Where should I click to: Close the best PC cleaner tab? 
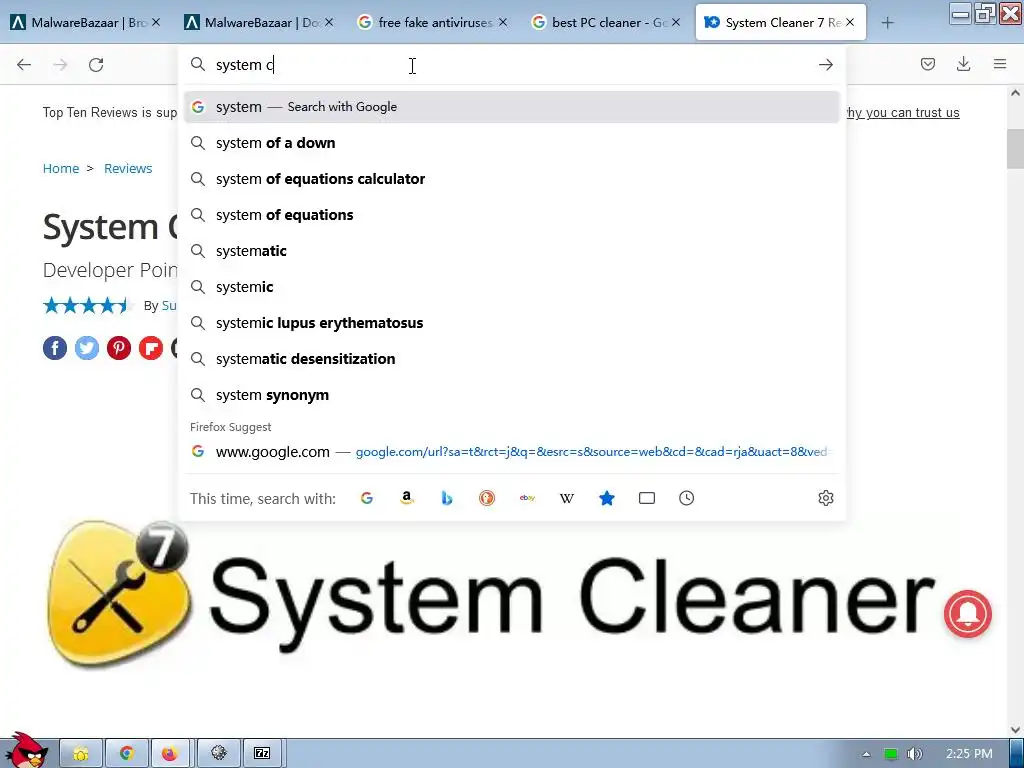[676, 22]
